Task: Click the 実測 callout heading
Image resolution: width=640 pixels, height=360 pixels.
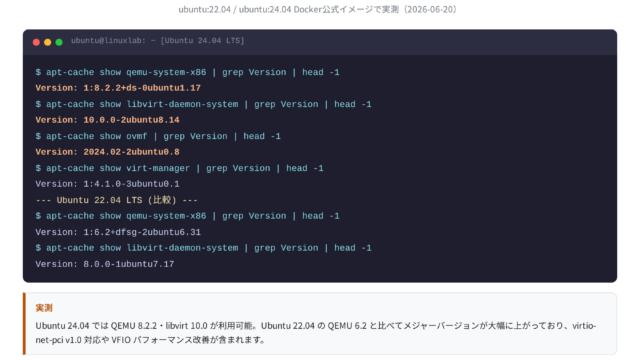Action: [44, 308]
